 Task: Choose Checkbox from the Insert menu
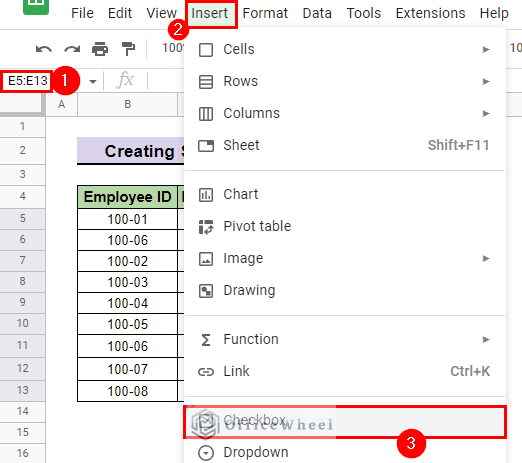[x=345, y=421]
